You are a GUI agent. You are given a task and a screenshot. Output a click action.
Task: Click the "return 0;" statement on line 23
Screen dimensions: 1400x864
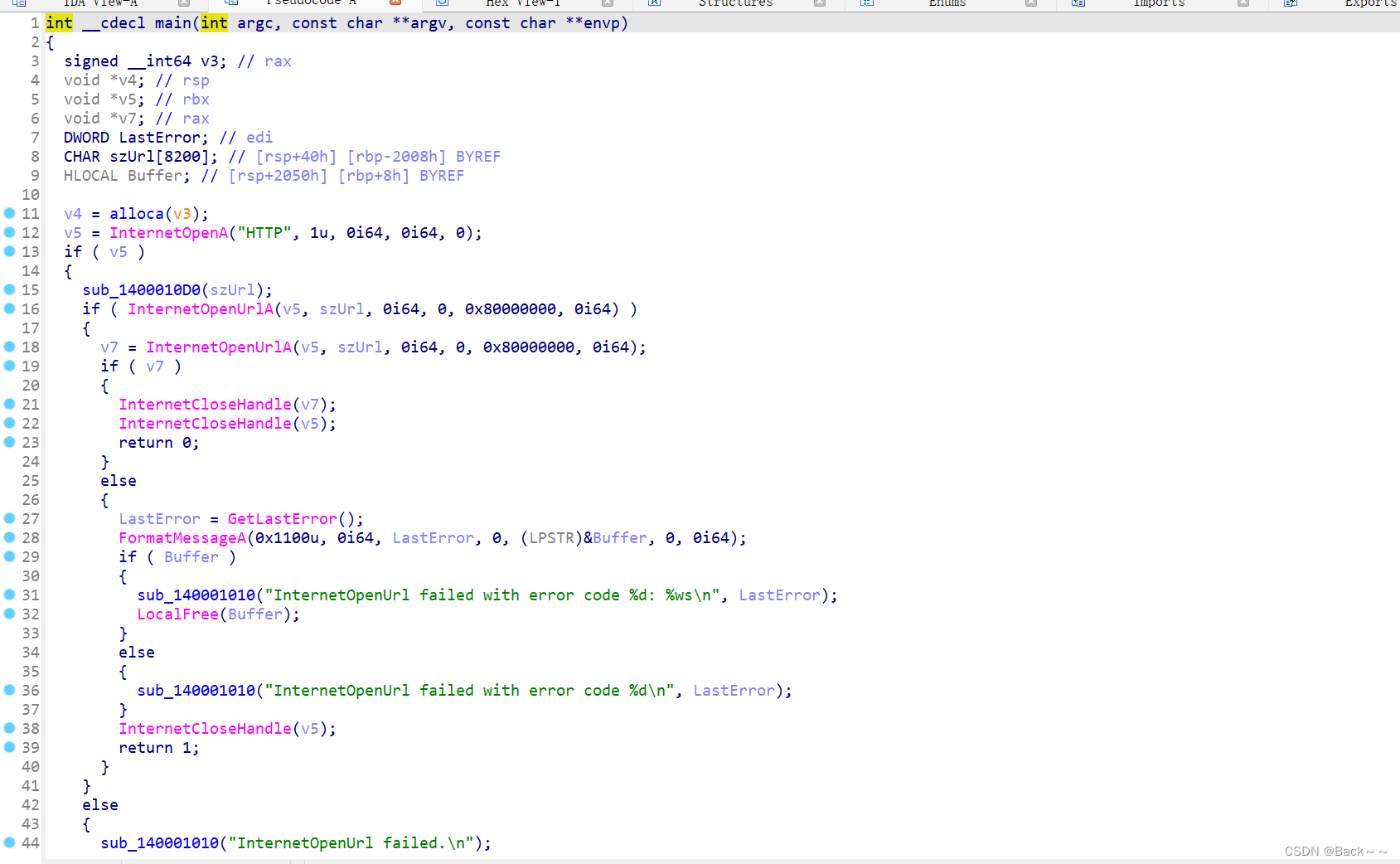tap(159, 443)
